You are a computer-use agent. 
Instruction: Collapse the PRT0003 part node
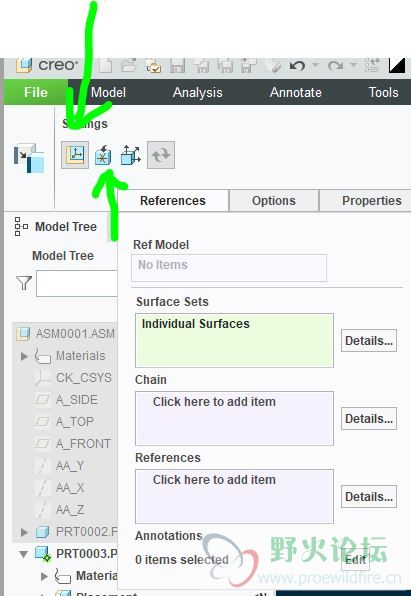[24, 554]
